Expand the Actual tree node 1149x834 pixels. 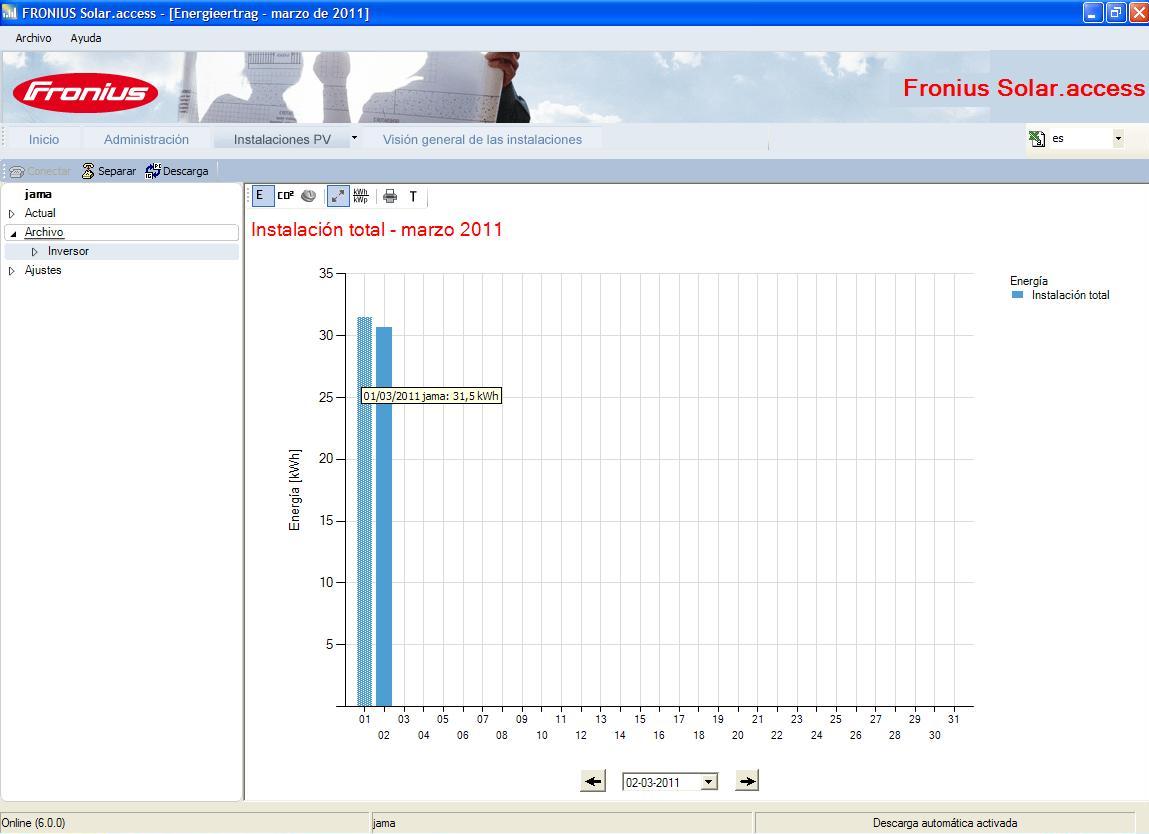pos(12,213)
